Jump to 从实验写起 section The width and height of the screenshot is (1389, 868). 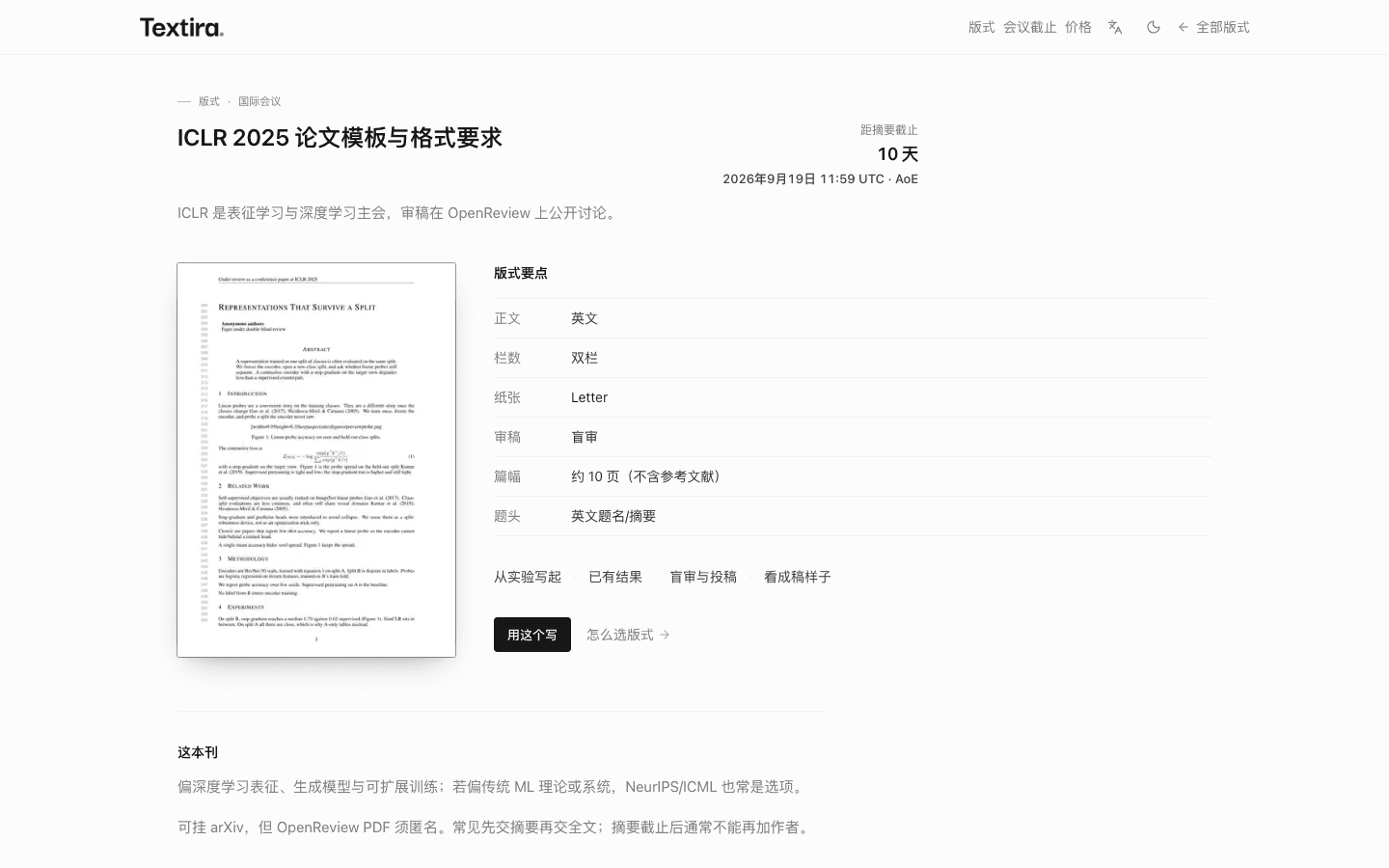tap(528, 577)
